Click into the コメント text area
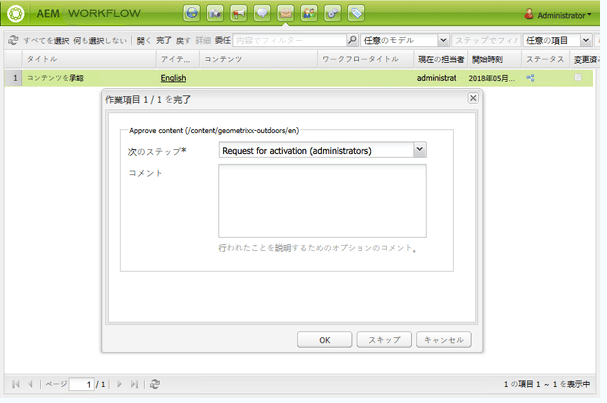Image resolution: width=607 pixels, height=403 pixels. (x=322, y=201)
